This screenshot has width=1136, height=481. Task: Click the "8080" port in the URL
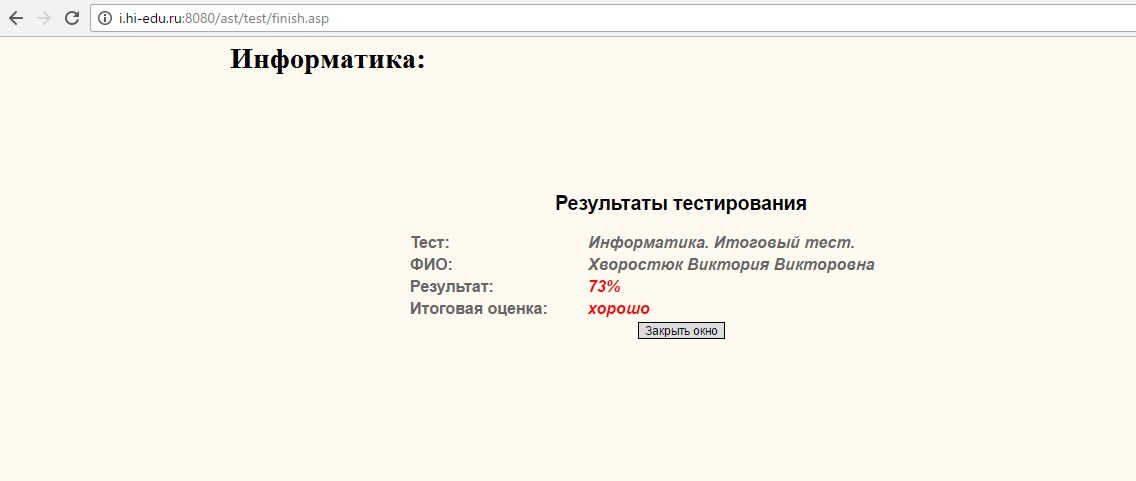(x=199, y=18)
